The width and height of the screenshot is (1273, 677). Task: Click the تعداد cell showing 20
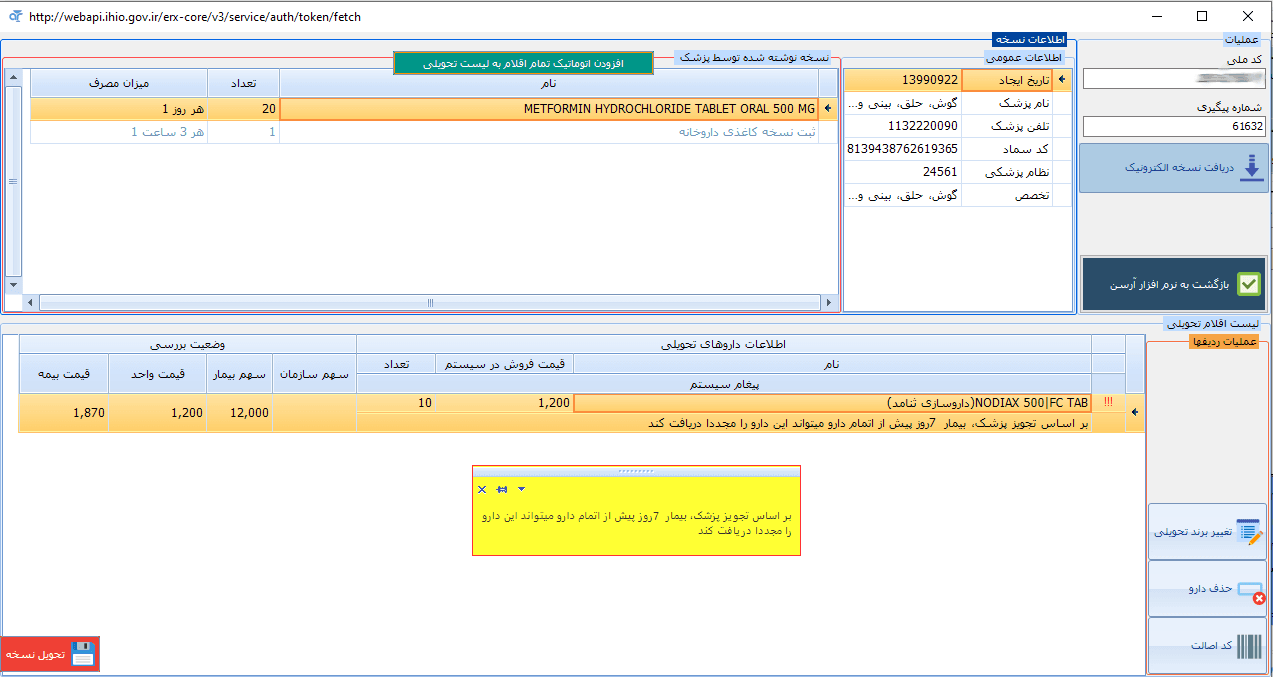(x=243, y=108)
